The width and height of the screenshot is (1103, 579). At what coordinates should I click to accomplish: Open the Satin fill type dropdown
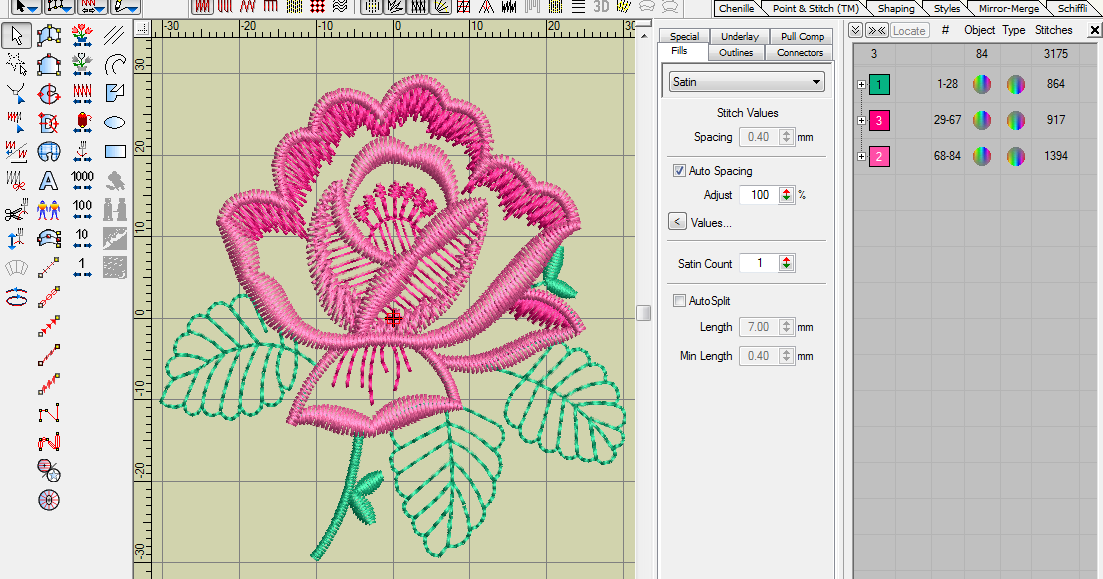tap(746, 82)
